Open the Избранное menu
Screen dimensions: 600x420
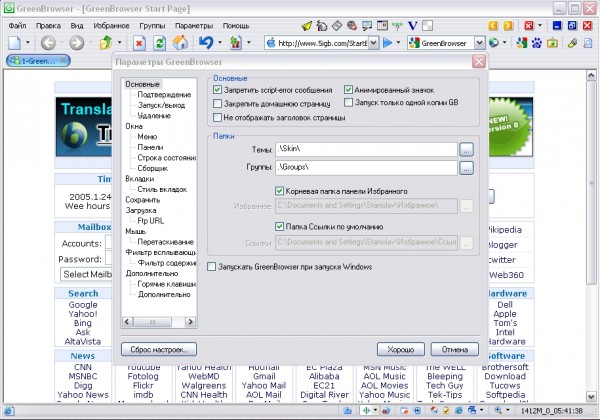tap(111, 26)
